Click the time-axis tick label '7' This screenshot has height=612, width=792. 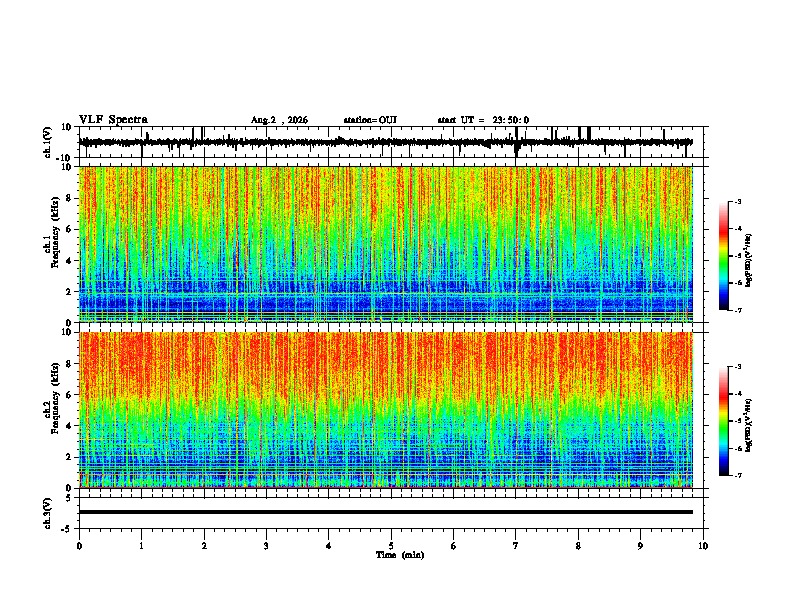pos(516,546)
